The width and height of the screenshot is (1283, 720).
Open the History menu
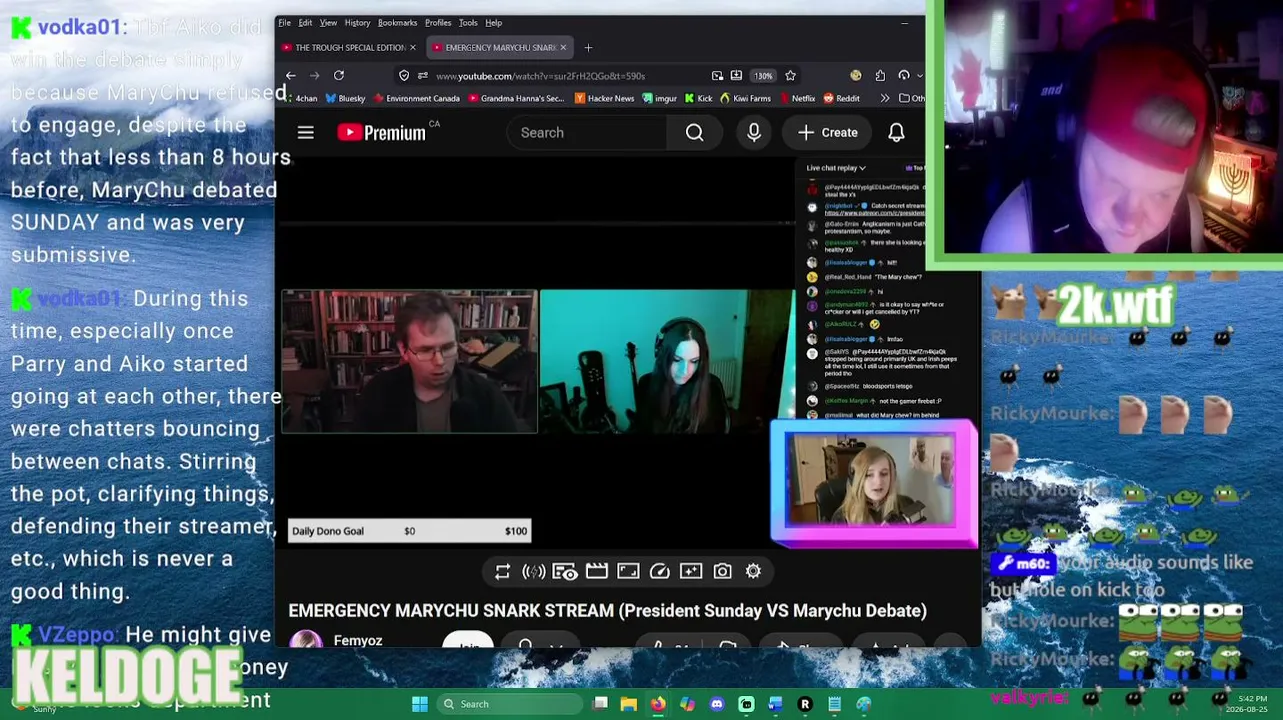[x=357, y=23]
